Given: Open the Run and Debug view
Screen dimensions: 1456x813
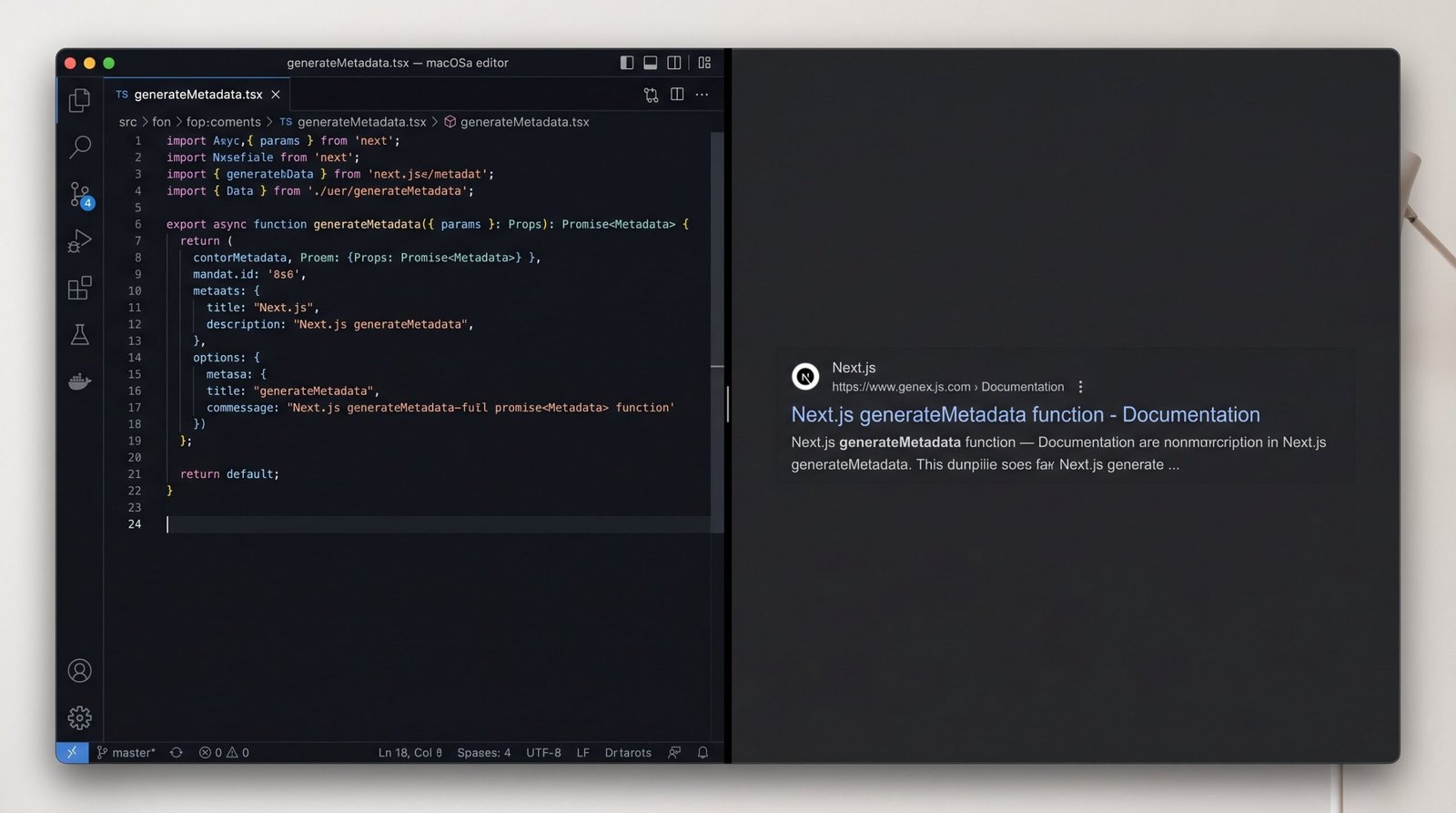Looking at the screenshot, I should (80, 241).
